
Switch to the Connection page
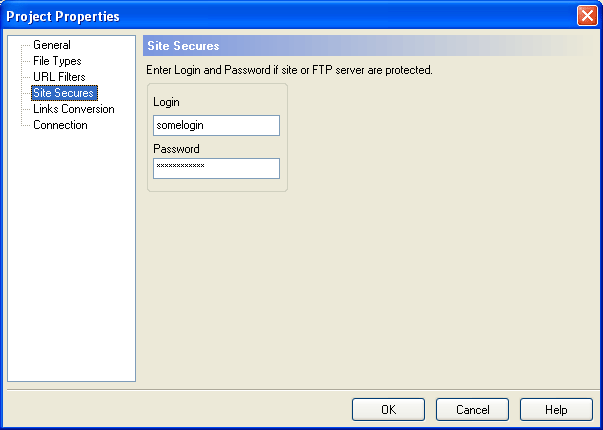click(60, 125)
